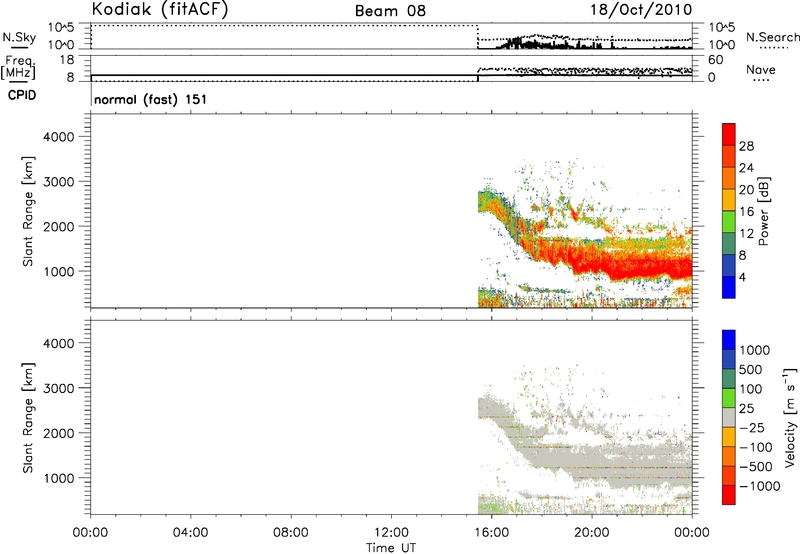
Task: Click the 08:00 time tick label
Action: pyautogui.click(x=291, y=533)
